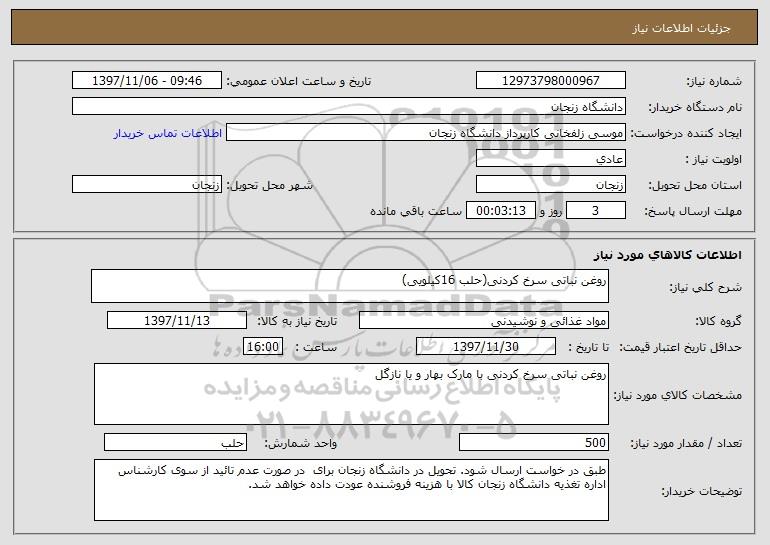Click the label تعداد / مقدار مورد نیاز

point(686,443)
